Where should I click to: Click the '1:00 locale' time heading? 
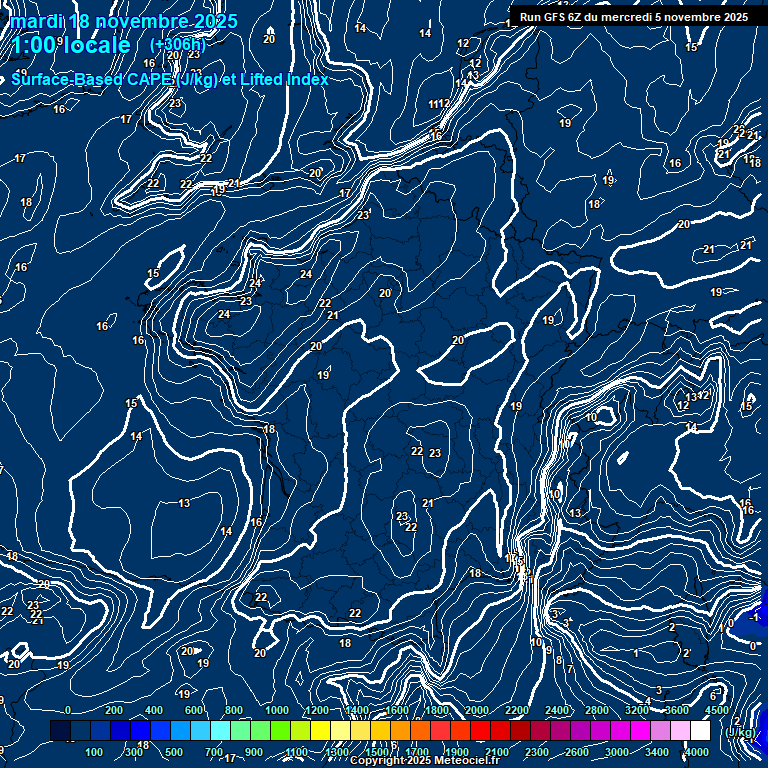tap(71, 45)
